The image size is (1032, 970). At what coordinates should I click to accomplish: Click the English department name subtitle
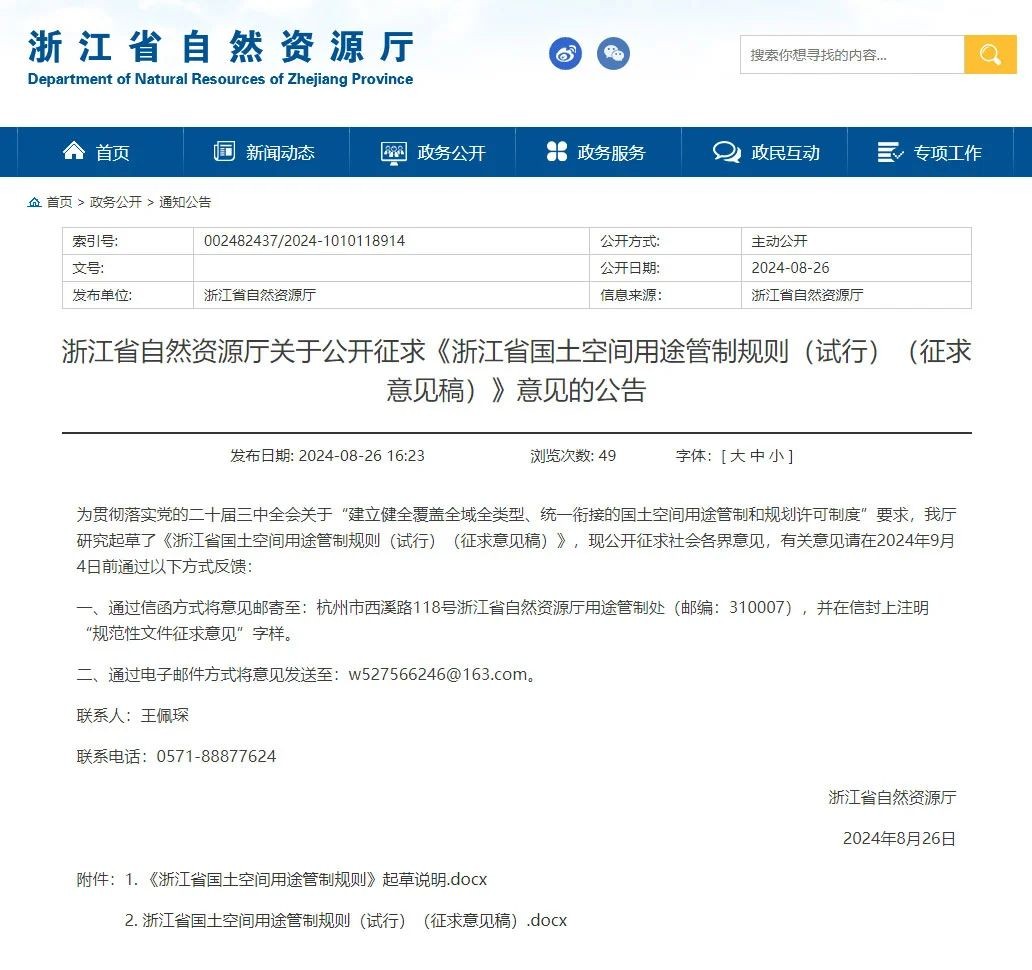pyautogui.click(x=220, y=79)
